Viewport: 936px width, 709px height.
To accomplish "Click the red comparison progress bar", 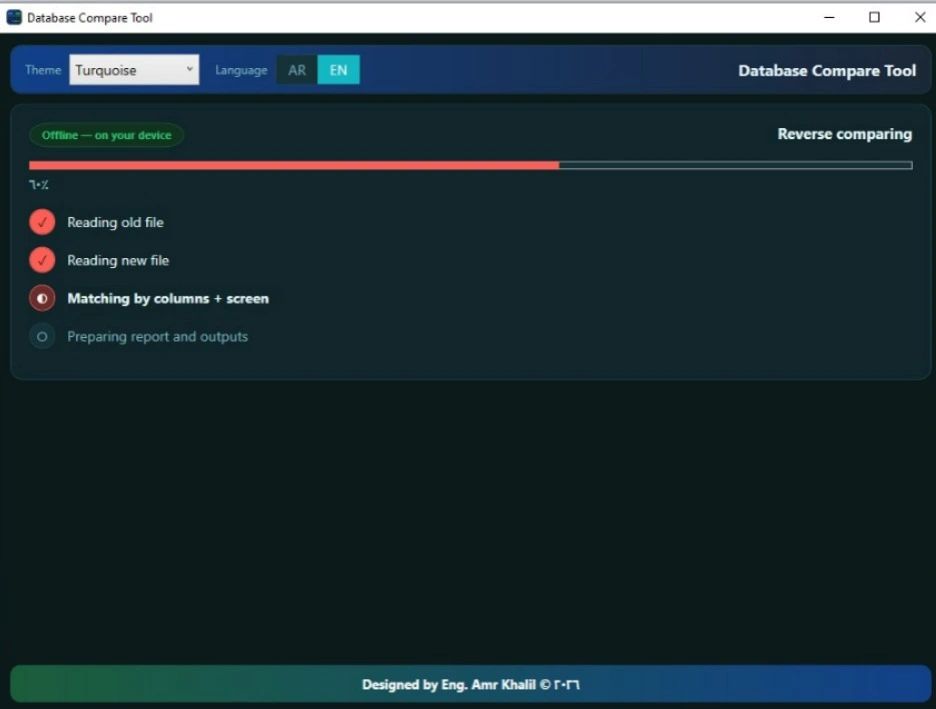I will click(470, 165).
